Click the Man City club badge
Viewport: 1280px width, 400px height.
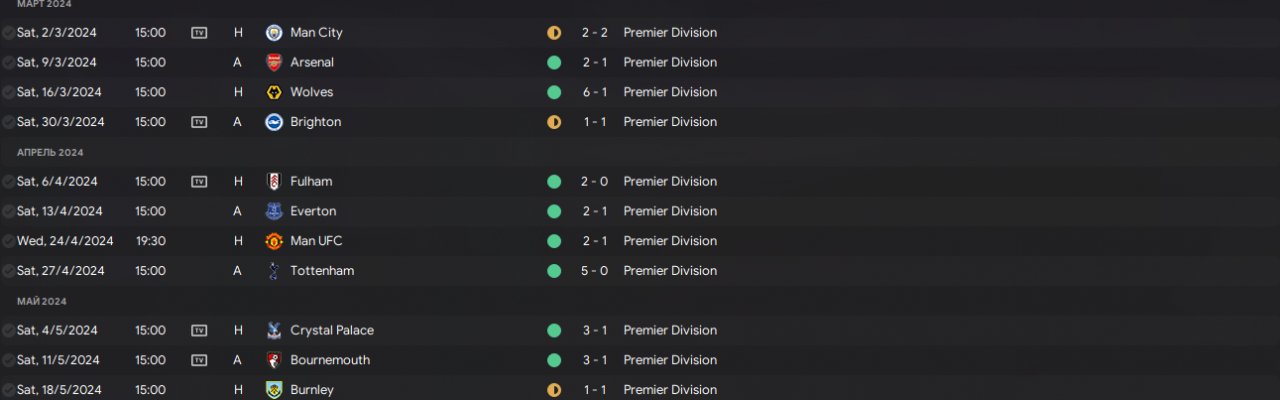click(x=273, y=33)
